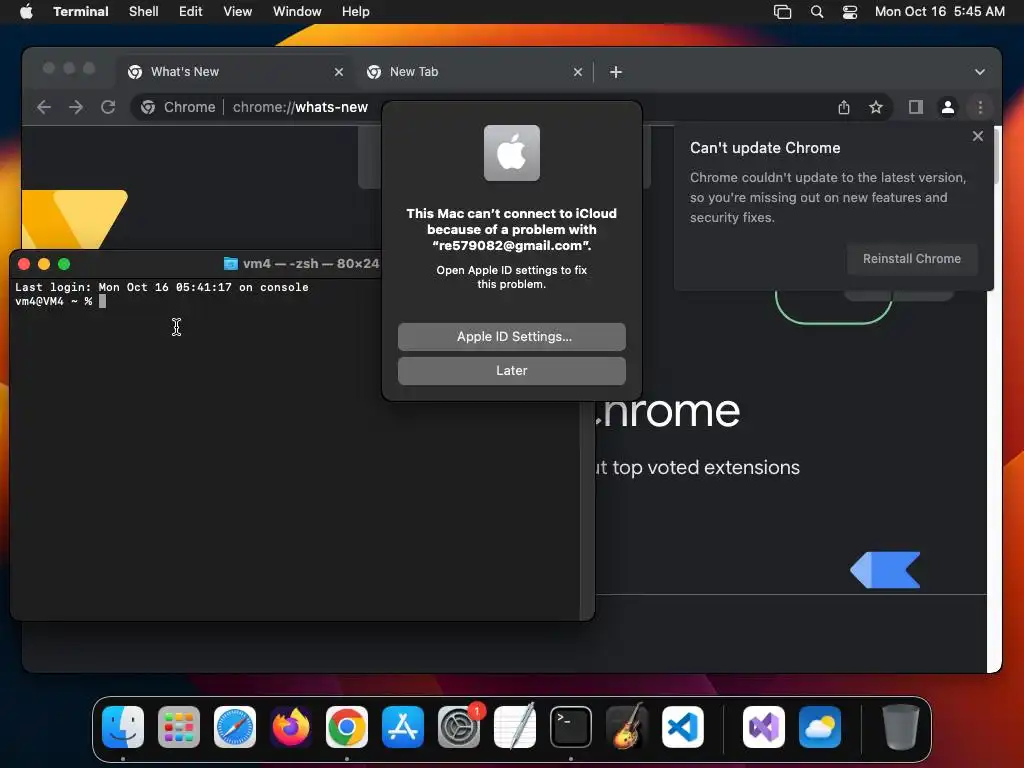The width and height of the screenshot is (1024, 768).
Task: Open Trash from the Dock
Action: tap(901, 727)
